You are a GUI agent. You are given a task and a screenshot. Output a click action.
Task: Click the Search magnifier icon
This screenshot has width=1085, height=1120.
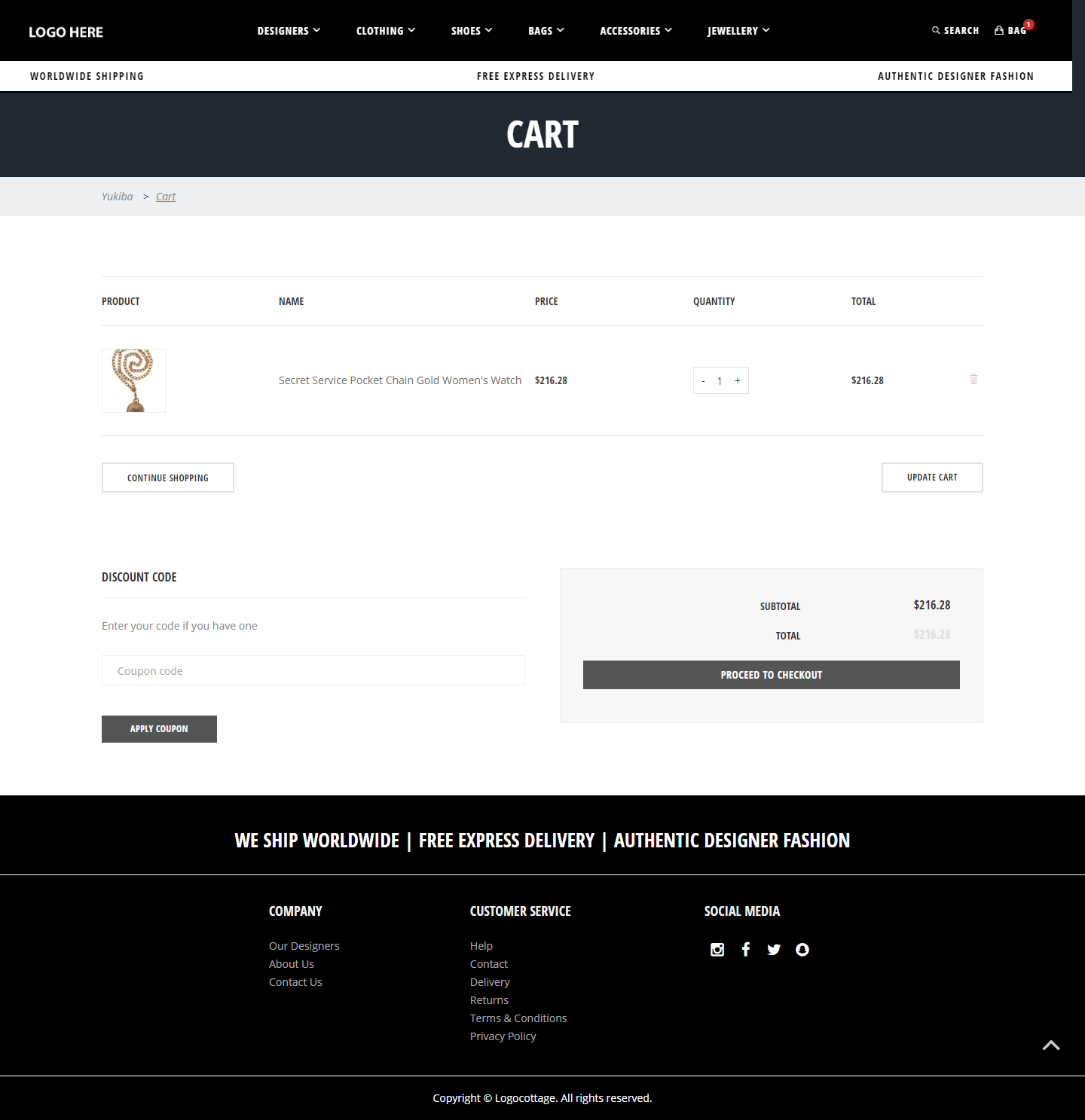[936, 31]
